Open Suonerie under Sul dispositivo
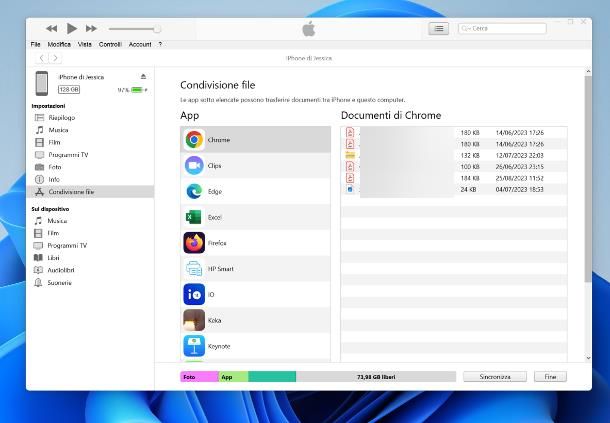610x423 pixels. coord(91,283)
